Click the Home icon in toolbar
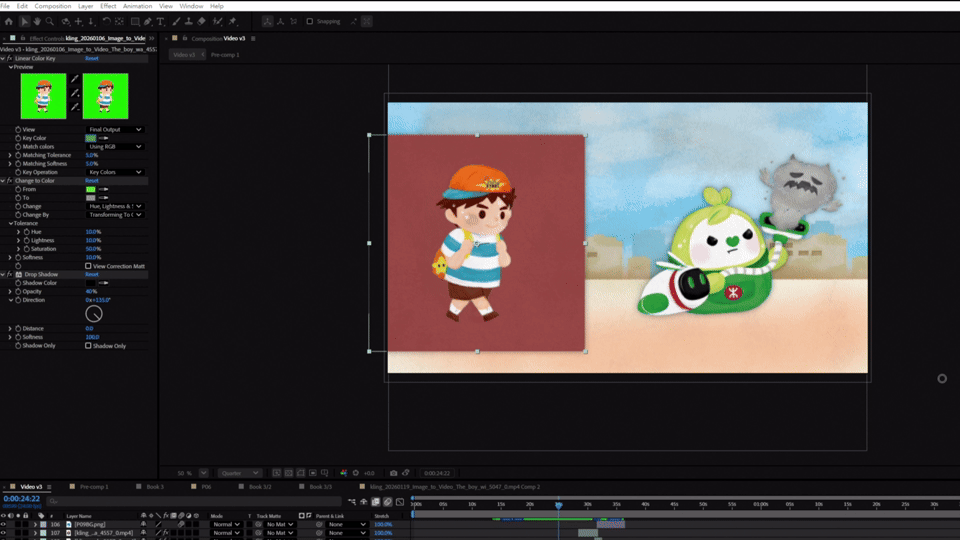 click(9, 21)
